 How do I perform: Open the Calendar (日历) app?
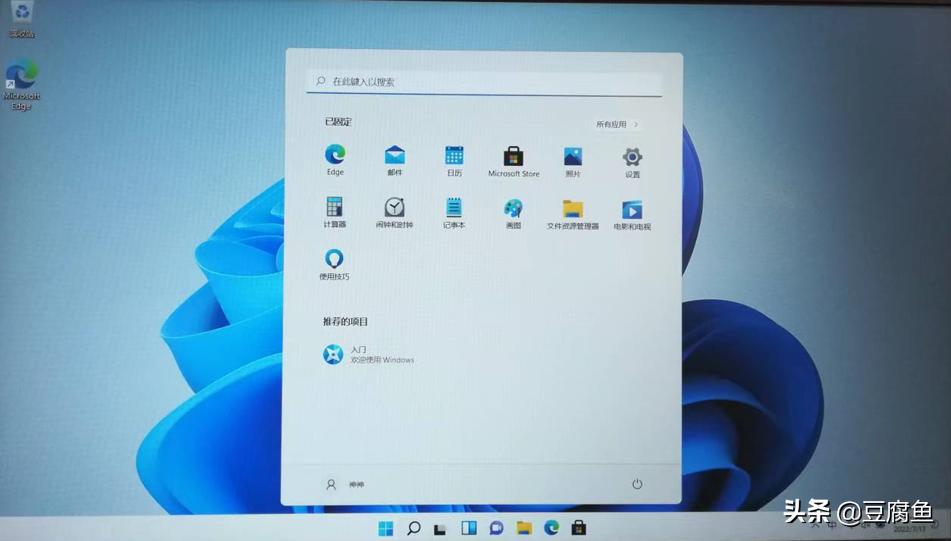pyautogui.click(x=454, y=160)
